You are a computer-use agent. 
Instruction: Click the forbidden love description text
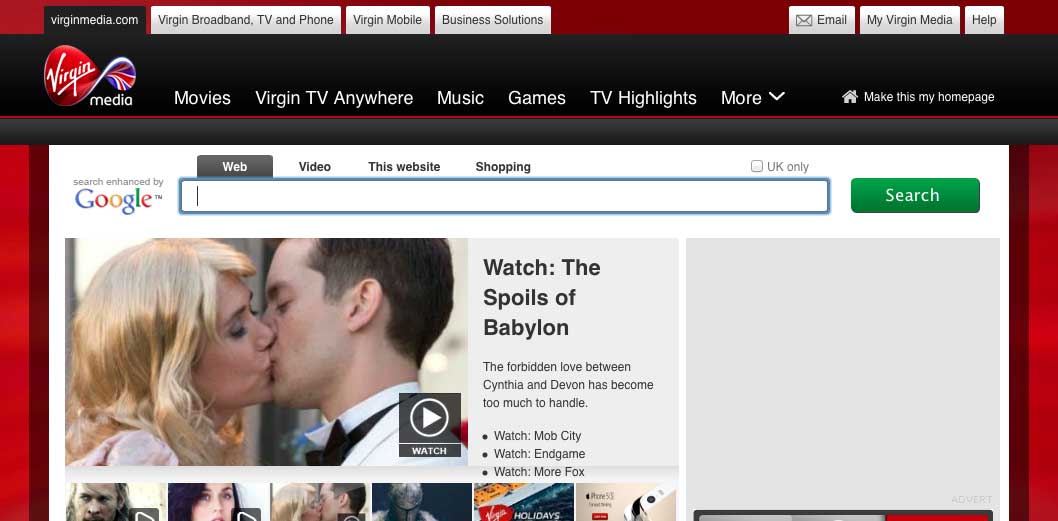coord(568,385)
